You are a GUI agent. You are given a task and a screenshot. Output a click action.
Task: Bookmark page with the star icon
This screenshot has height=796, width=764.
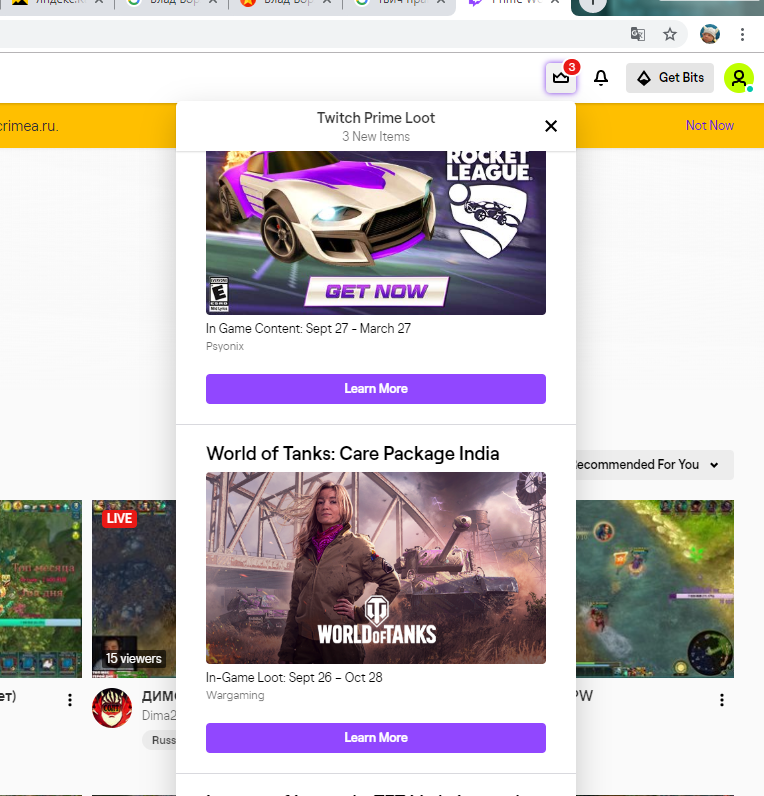[670, 35]
